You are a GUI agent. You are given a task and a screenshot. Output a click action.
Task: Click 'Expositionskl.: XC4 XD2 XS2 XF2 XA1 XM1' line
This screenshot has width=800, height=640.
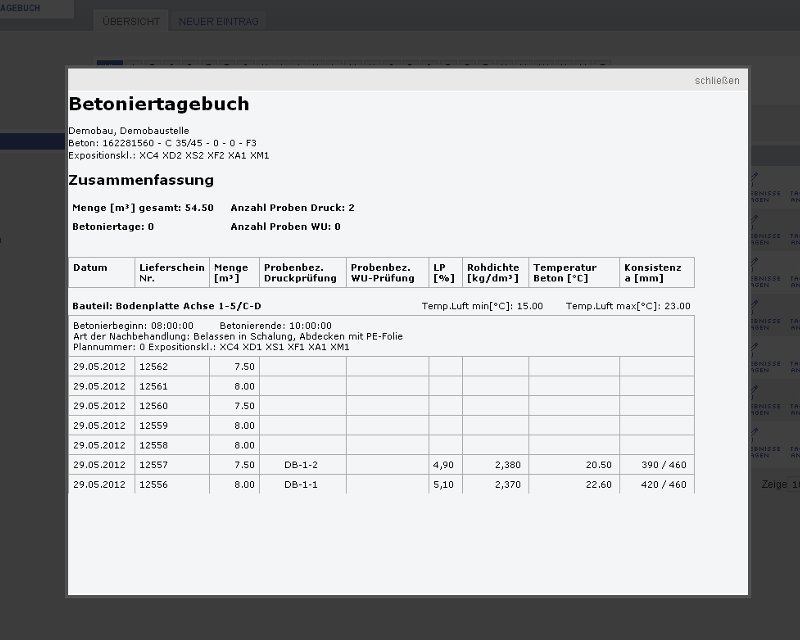point(169,155)
